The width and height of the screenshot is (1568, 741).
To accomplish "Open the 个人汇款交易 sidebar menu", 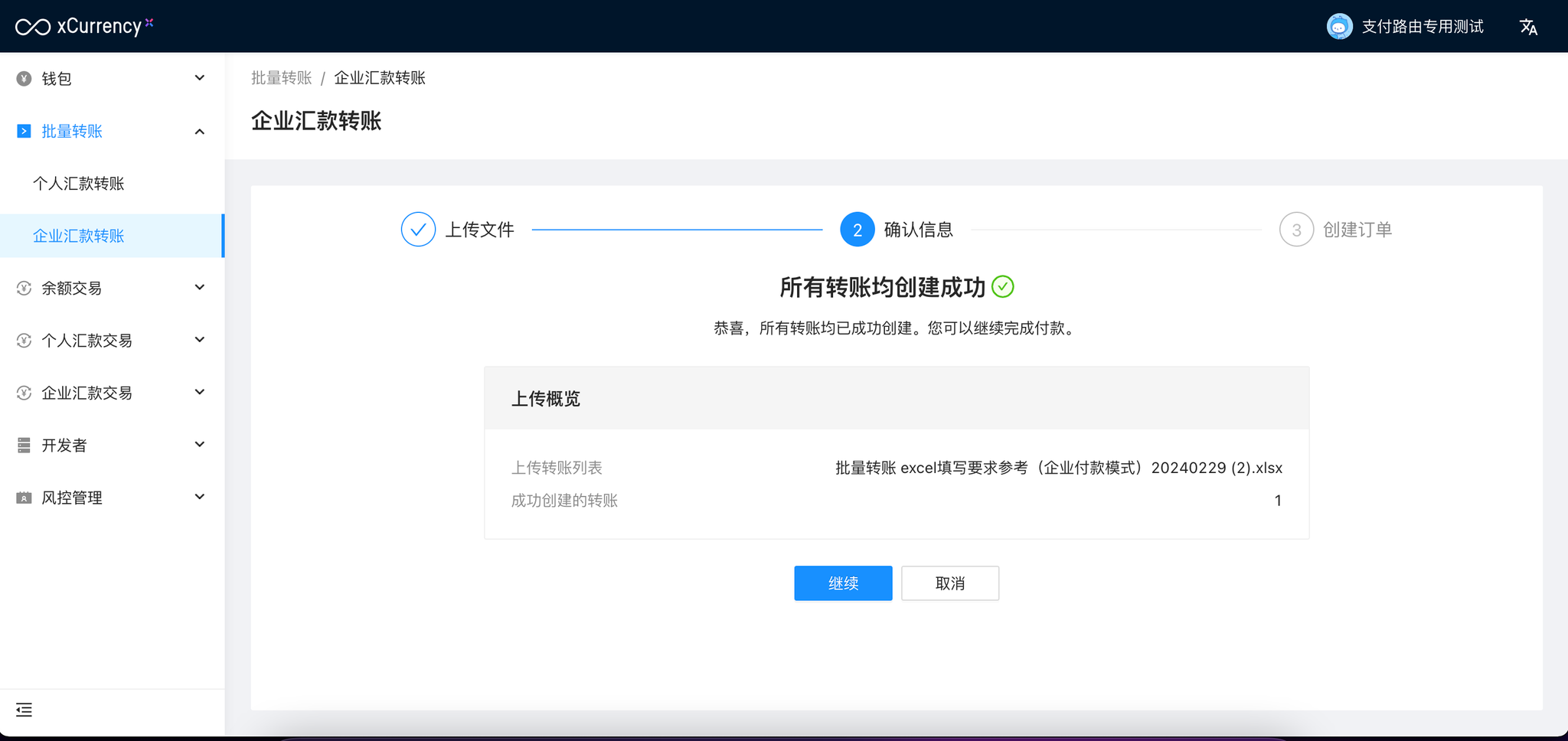I will tap(112, 341).
